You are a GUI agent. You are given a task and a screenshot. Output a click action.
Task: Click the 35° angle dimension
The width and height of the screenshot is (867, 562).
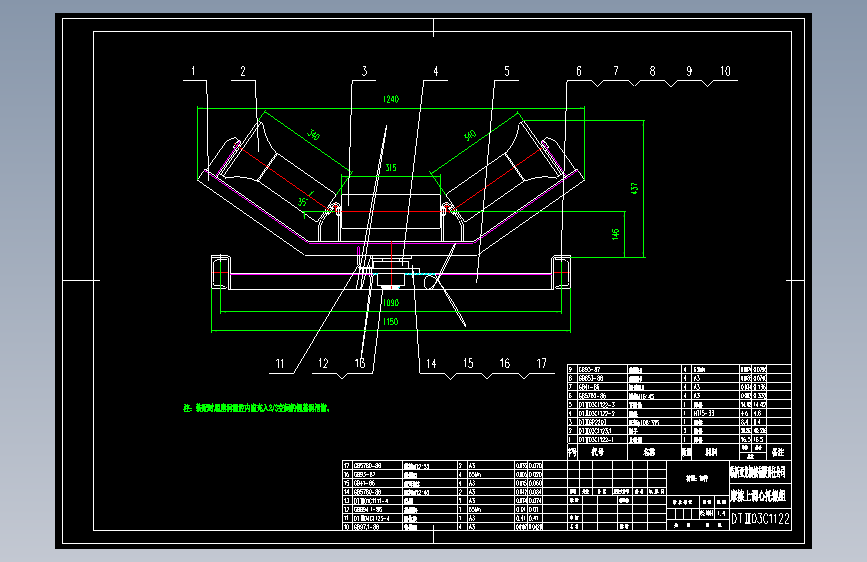pyautogui.click(x=303, y=202)
